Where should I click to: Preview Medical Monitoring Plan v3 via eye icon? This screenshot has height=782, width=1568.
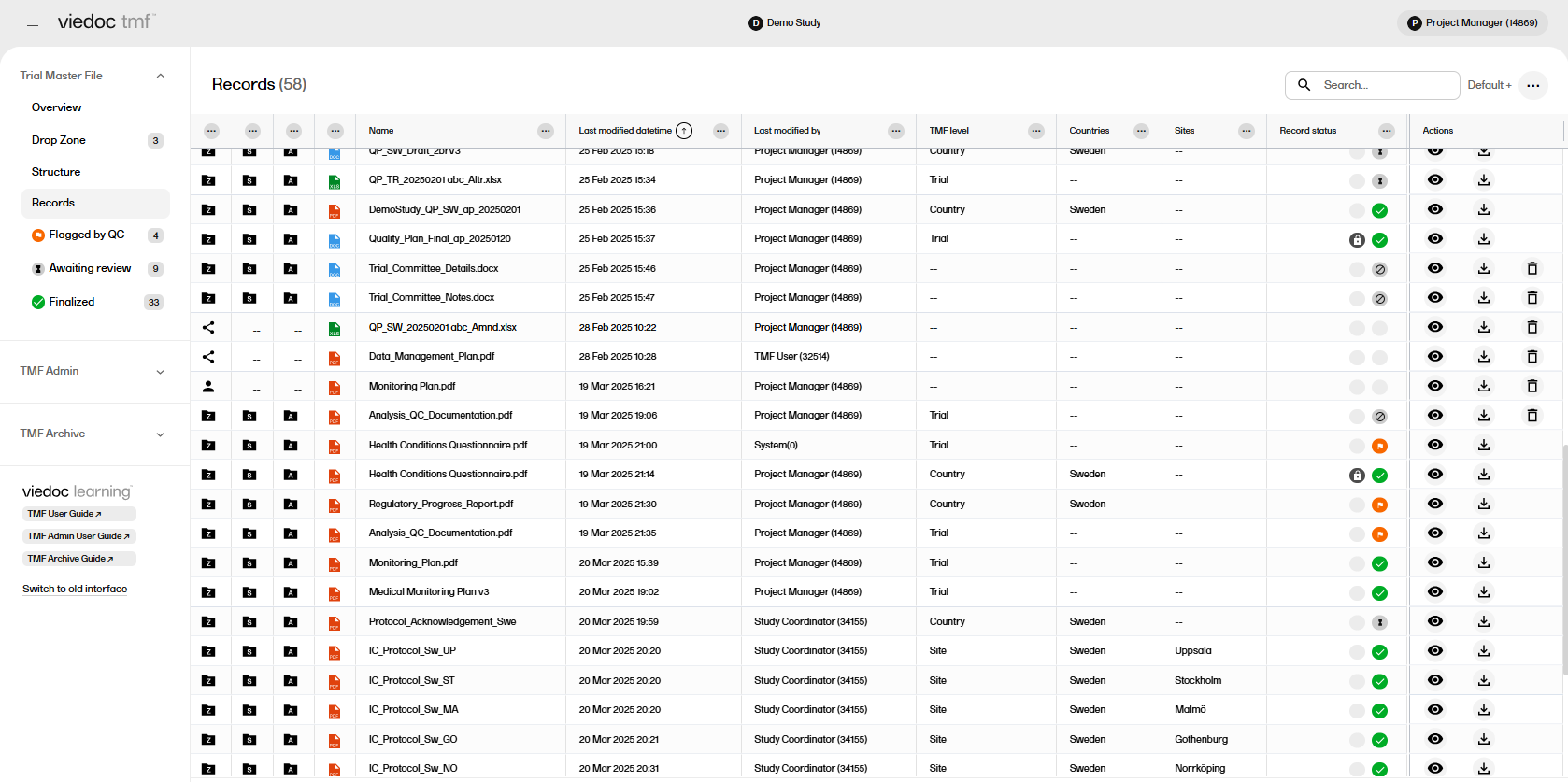[1434, 592]
